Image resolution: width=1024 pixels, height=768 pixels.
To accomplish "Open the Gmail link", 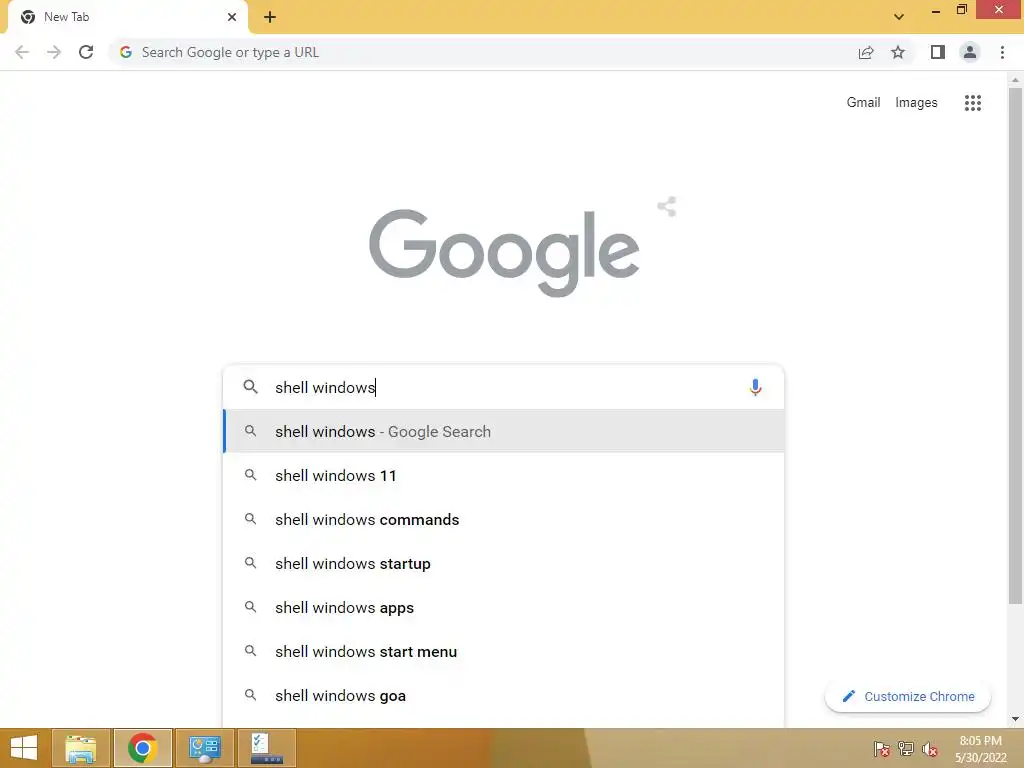I will 863,103.
